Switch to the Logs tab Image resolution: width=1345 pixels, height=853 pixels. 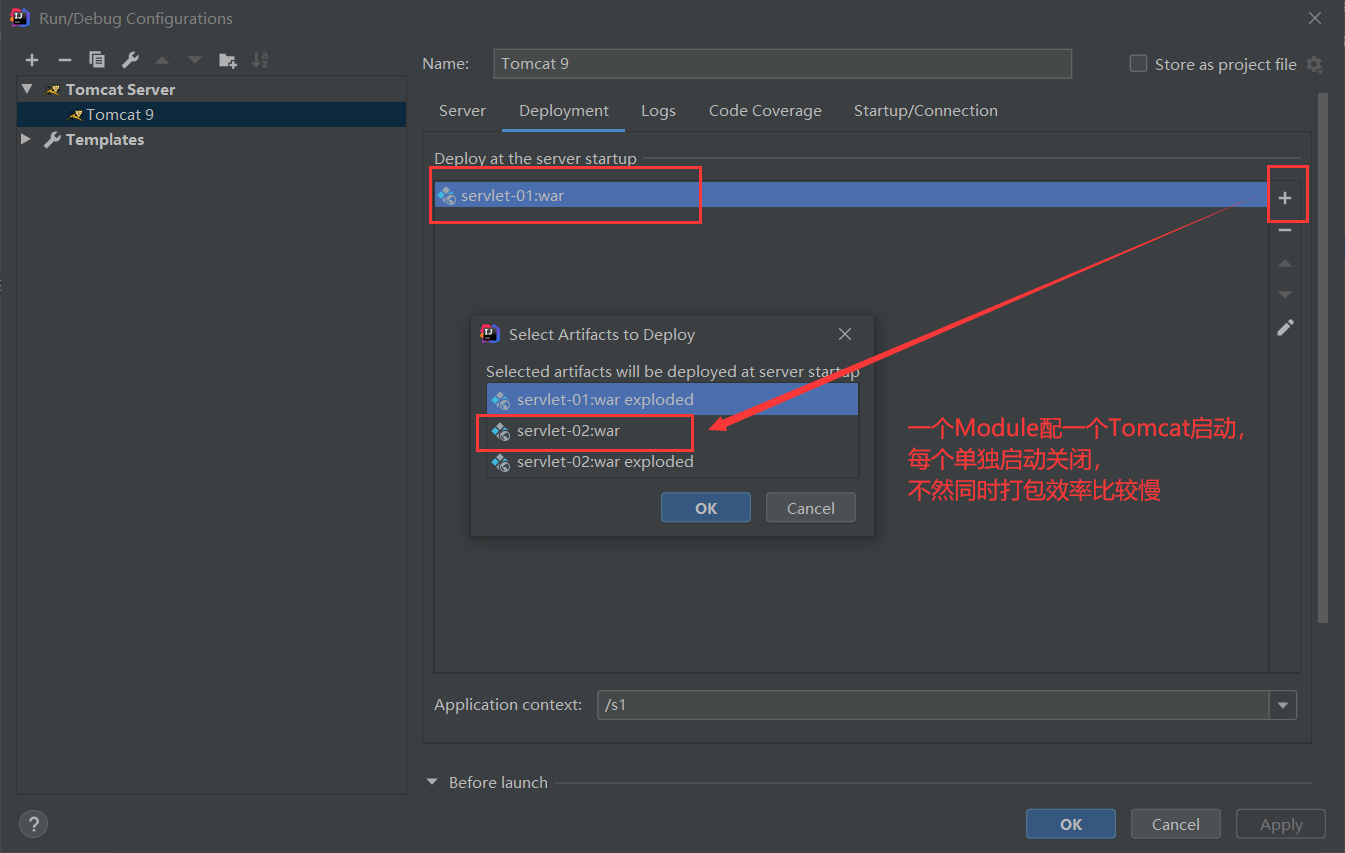click(x=658, y=111)
